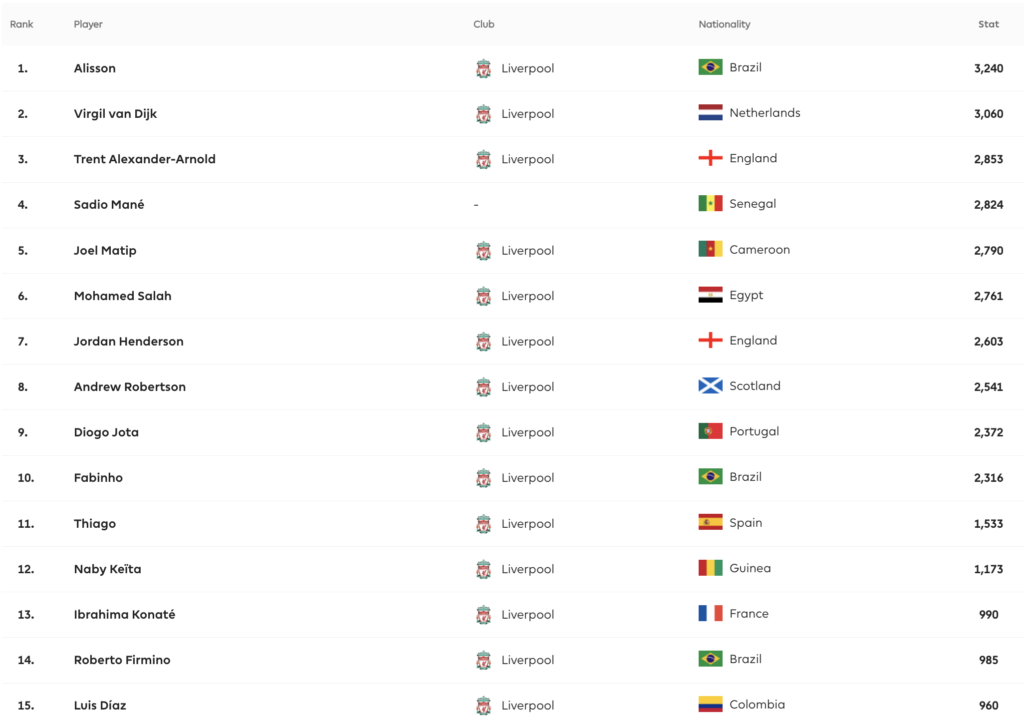The width and height of the screenshot is (1024, 728).
Task: Click the Brazil flag next to Alisson
Action: click(710, 67)
